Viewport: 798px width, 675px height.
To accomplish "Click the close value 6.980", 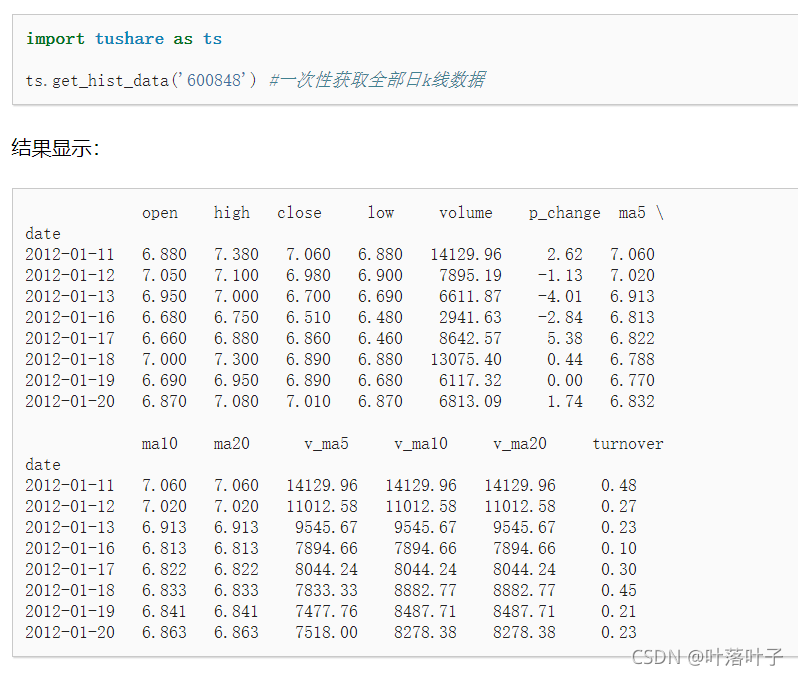I will tap(308, 275).
